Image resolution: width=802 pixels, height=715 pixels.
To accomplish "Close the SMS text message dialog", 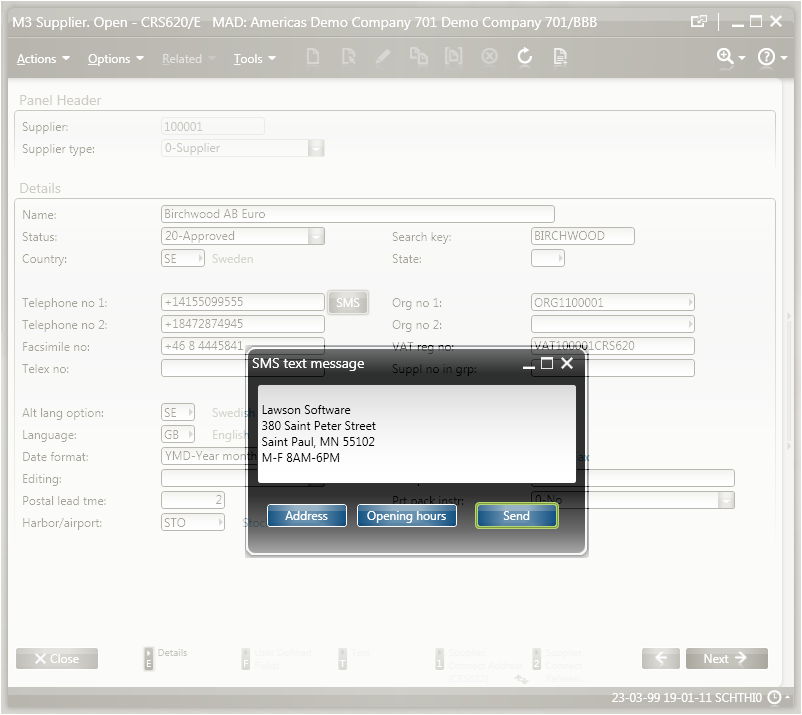I will point(567,364).
